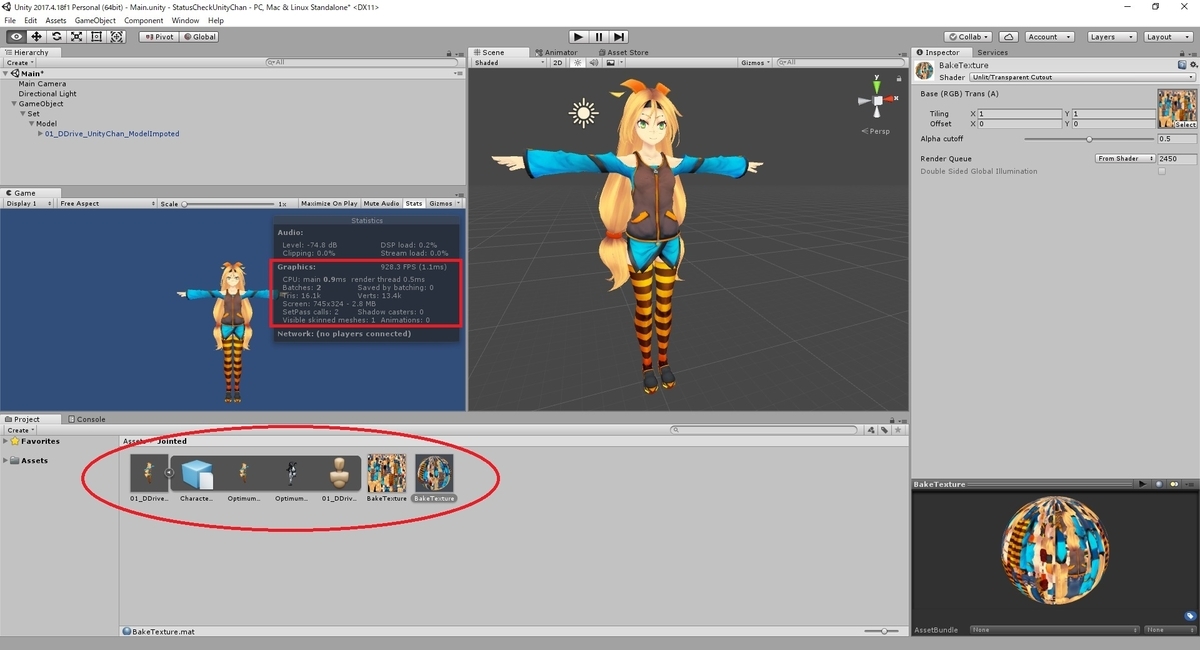Open the Render Queue From Shader dropdown
The height and width of the screenshot is (650, 1200).
point(1125,158)
